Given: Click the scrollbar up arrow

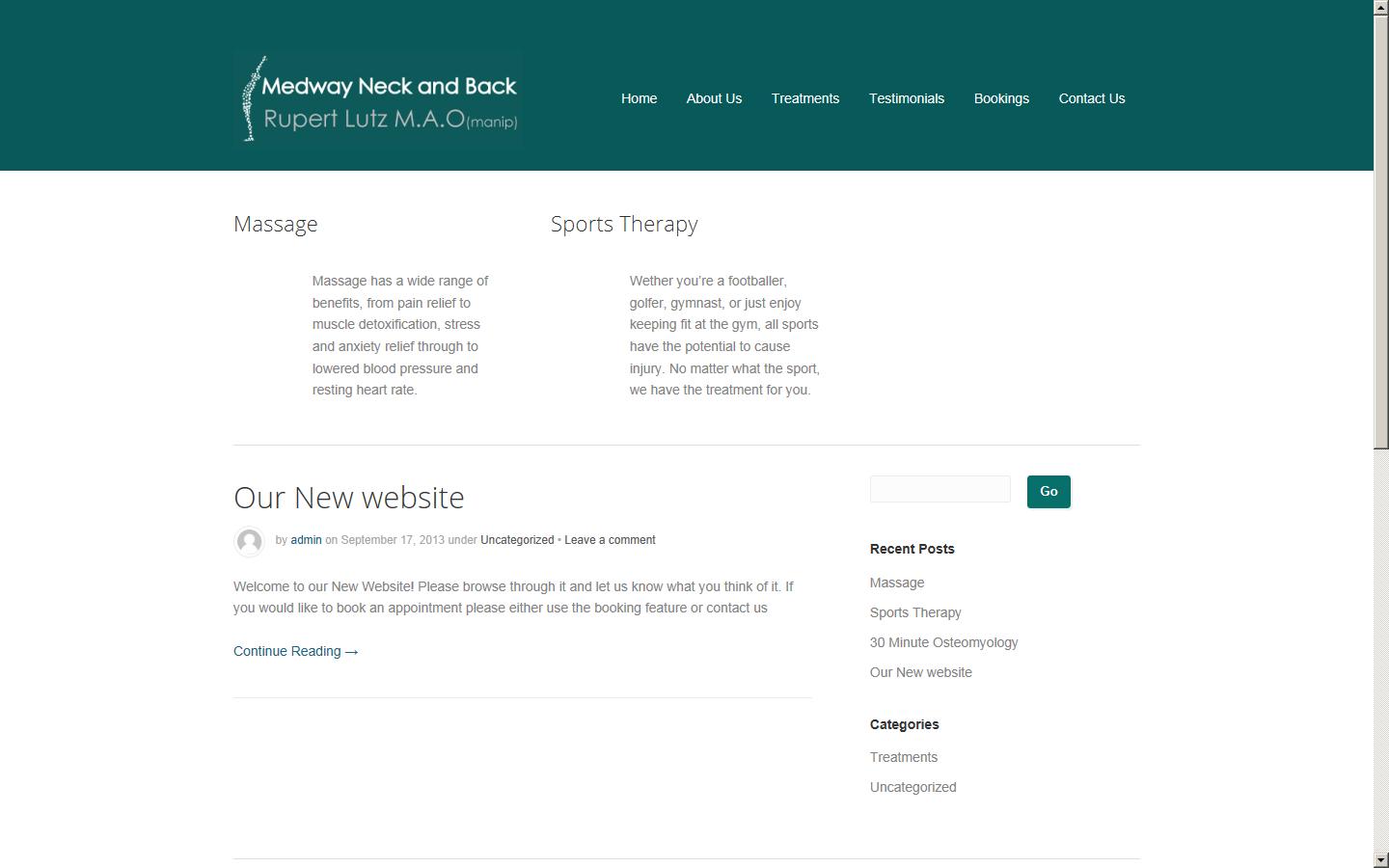Looking at the screenshot, I should [1381, 7].
